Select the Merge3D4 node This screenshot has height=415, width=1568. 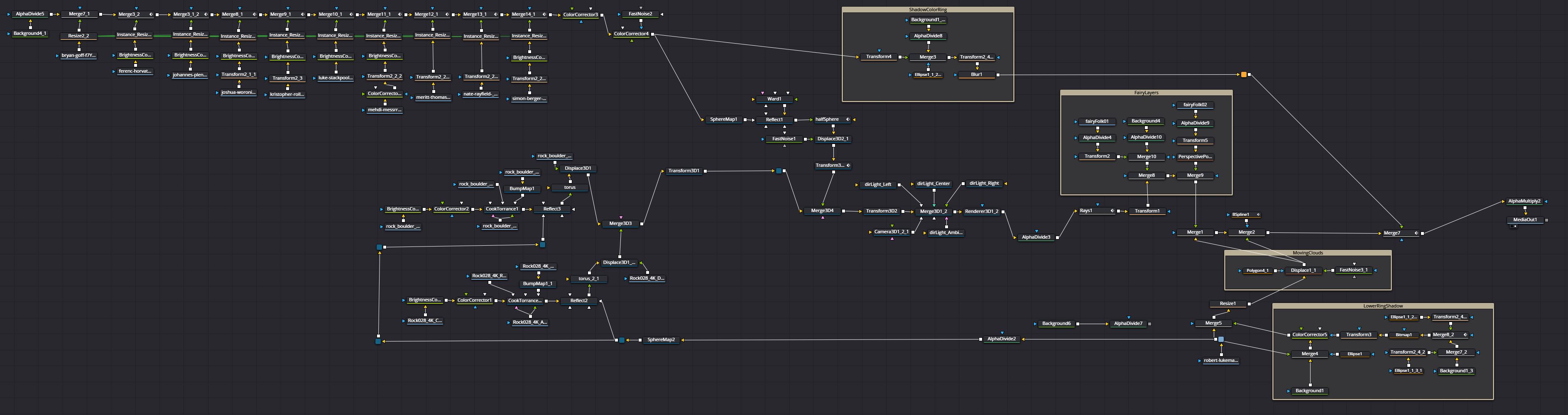(x=822, y=211)
